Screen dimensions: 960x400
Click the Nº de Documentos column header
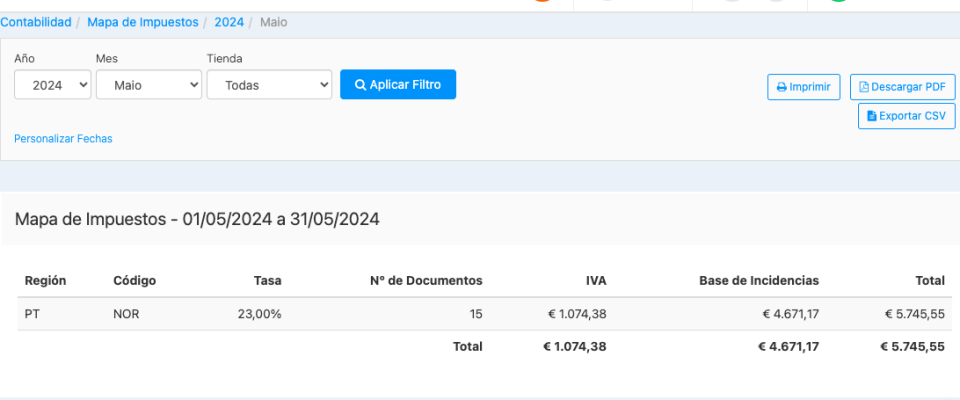click(425, 280)
